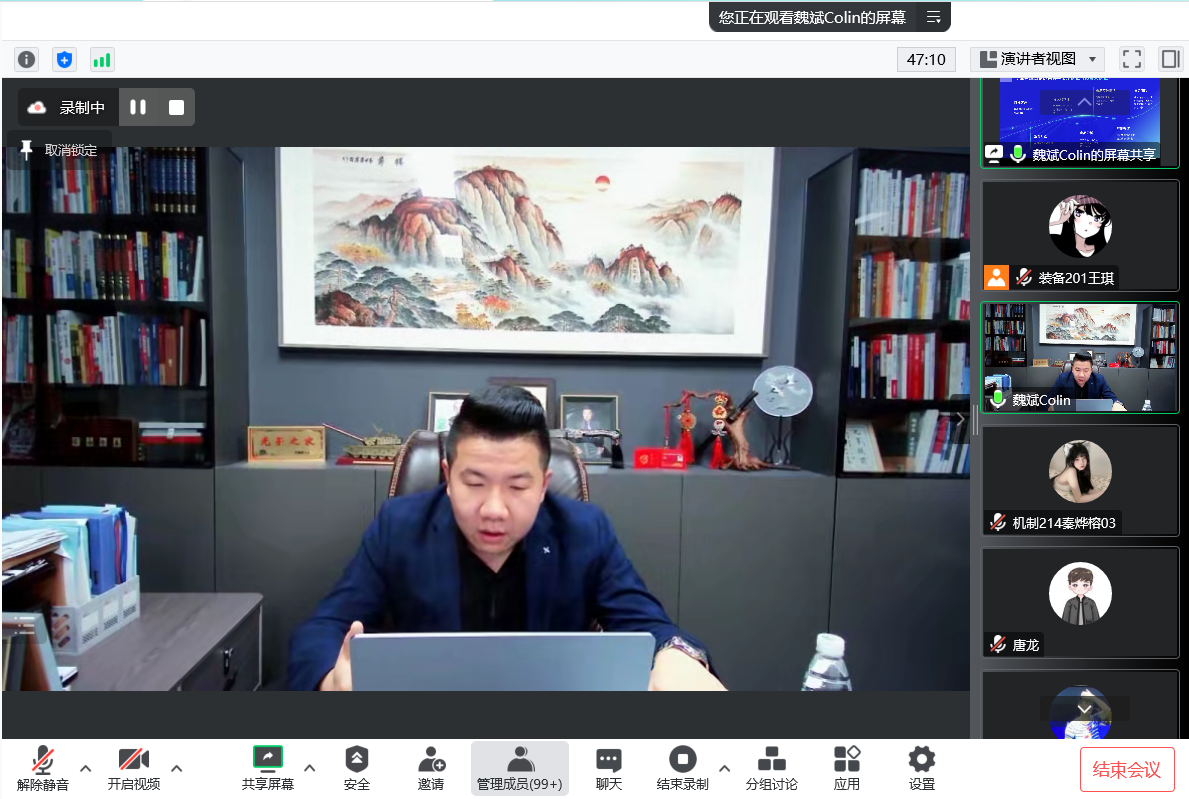The image size is (1189, 799).
Task: Expand audio options arrow beside 解除静音
Action: pyautogui.click(x=86, y=768)
